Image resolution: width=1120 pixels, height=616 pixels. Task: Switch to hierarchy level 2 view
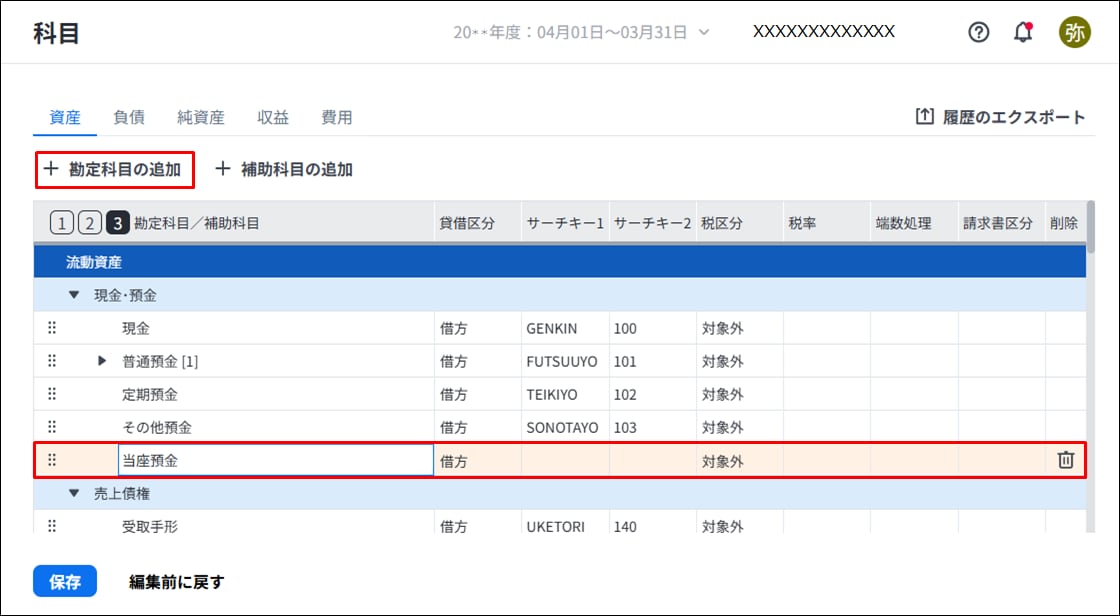click(x=89, y=223)
